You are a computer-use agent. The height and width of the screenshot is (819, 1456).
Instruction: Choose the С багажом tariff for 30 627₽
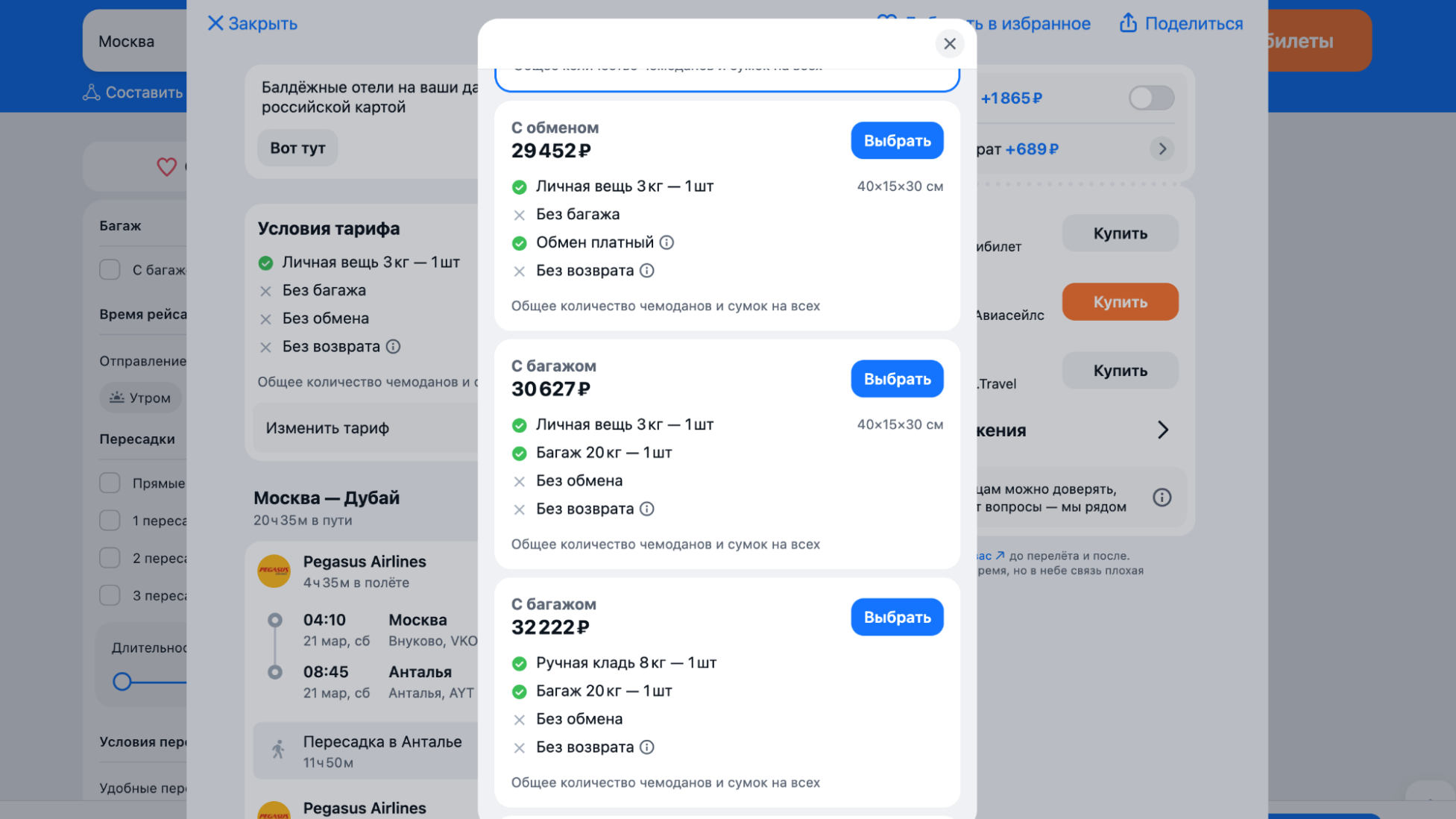[x=896, y=379]
